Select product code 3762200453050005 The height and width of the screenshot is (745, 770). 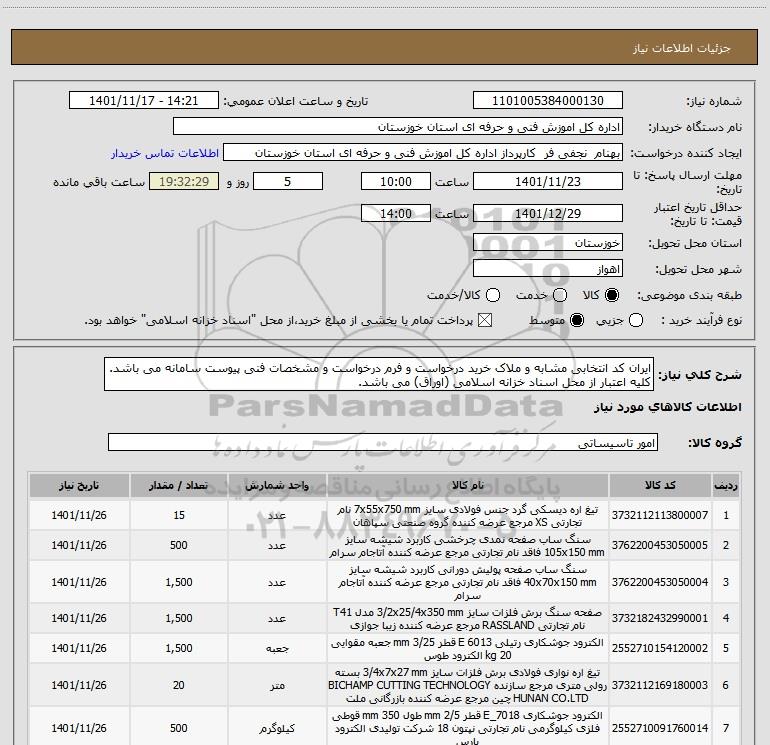(660, 545)
